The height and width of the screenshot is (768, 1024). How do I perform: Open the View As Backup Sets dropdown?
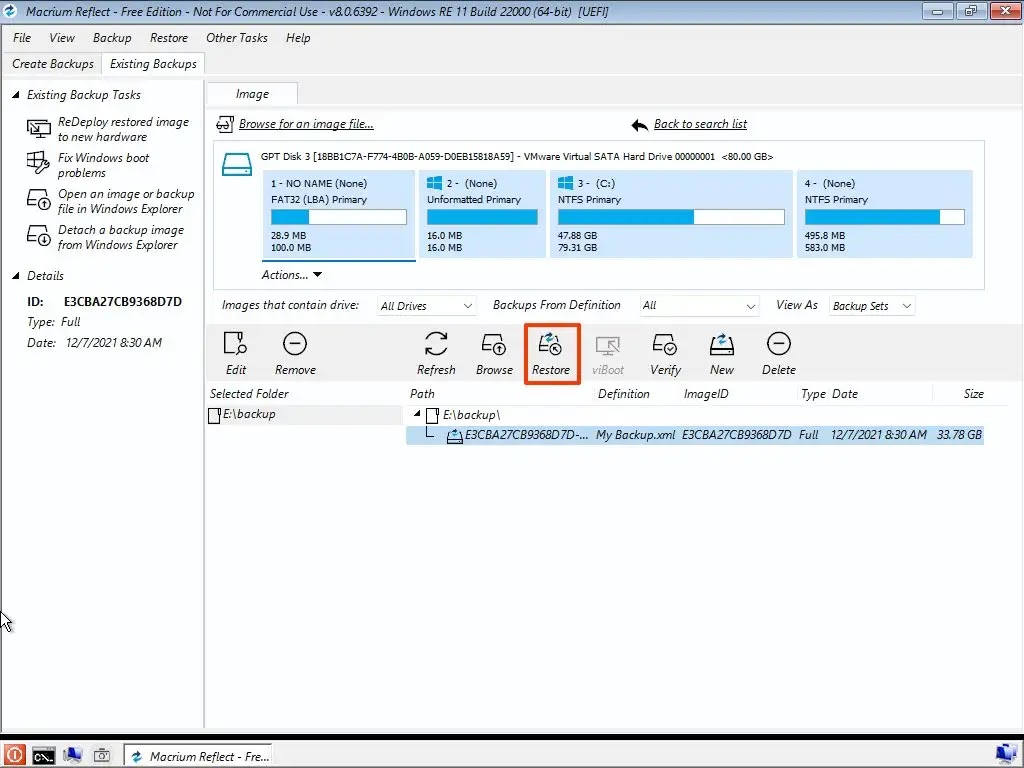872,306
